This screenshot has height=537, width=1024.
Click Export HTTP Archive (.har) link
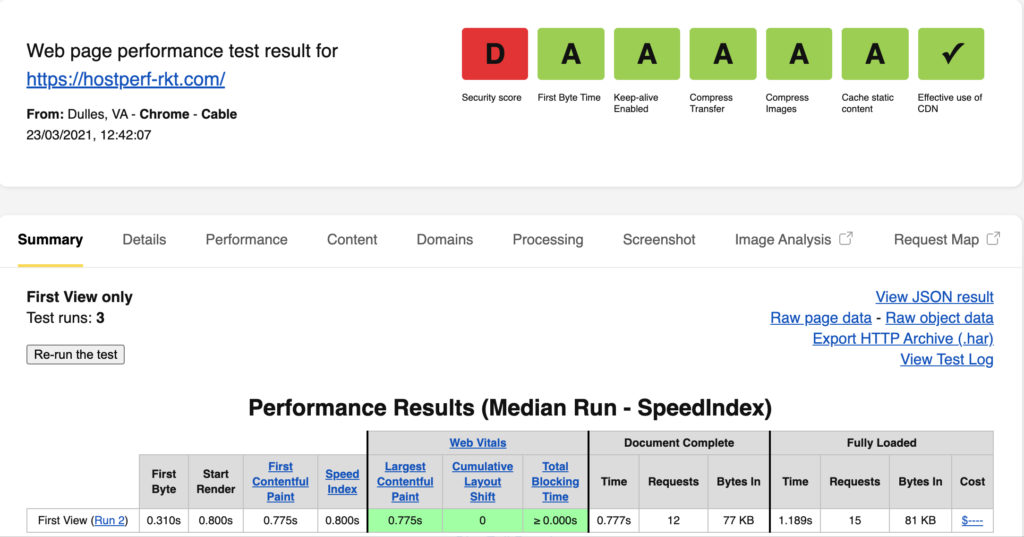[903, 338]
